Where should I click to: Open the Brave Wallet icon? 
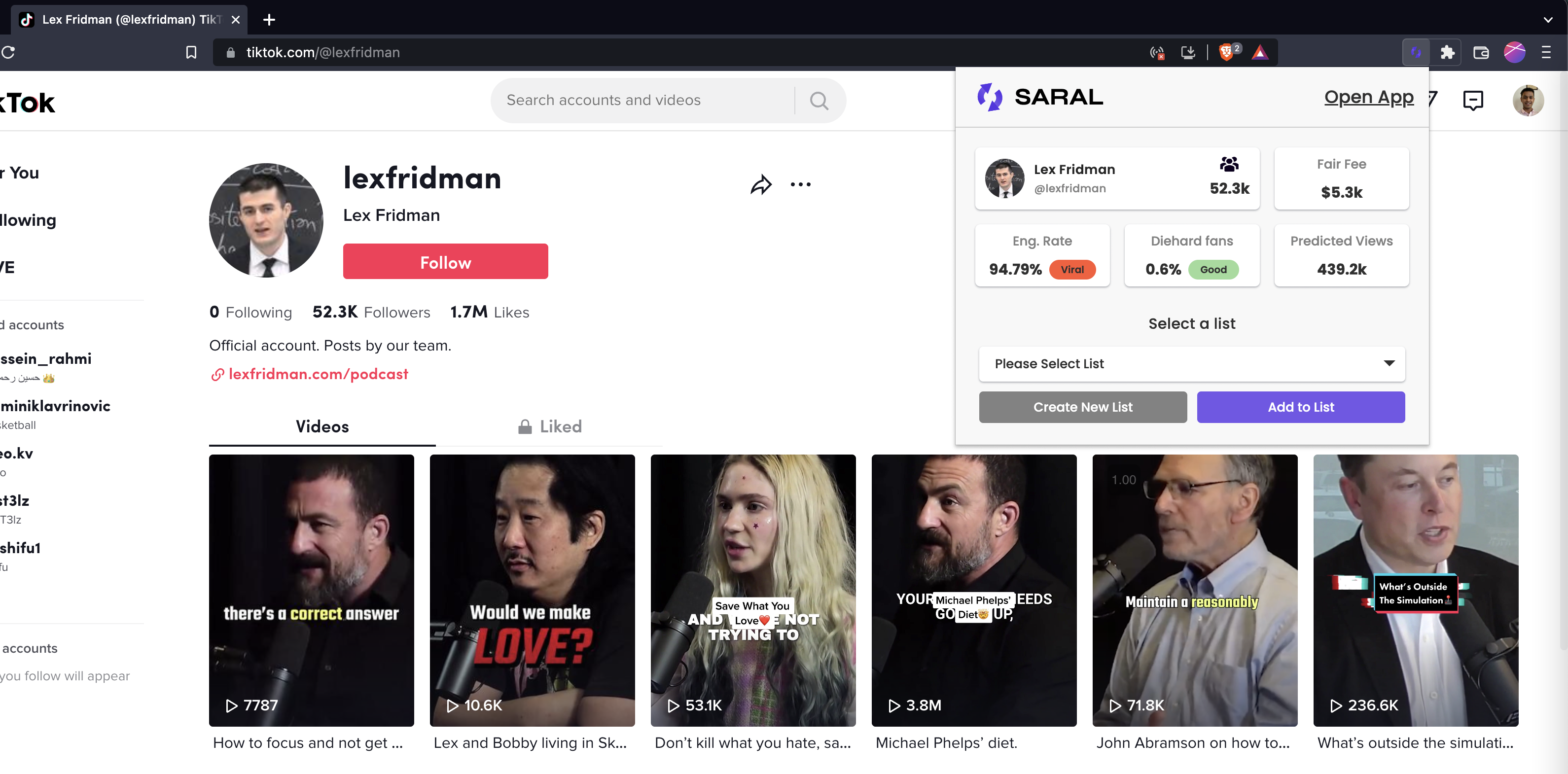[1481, 52]
